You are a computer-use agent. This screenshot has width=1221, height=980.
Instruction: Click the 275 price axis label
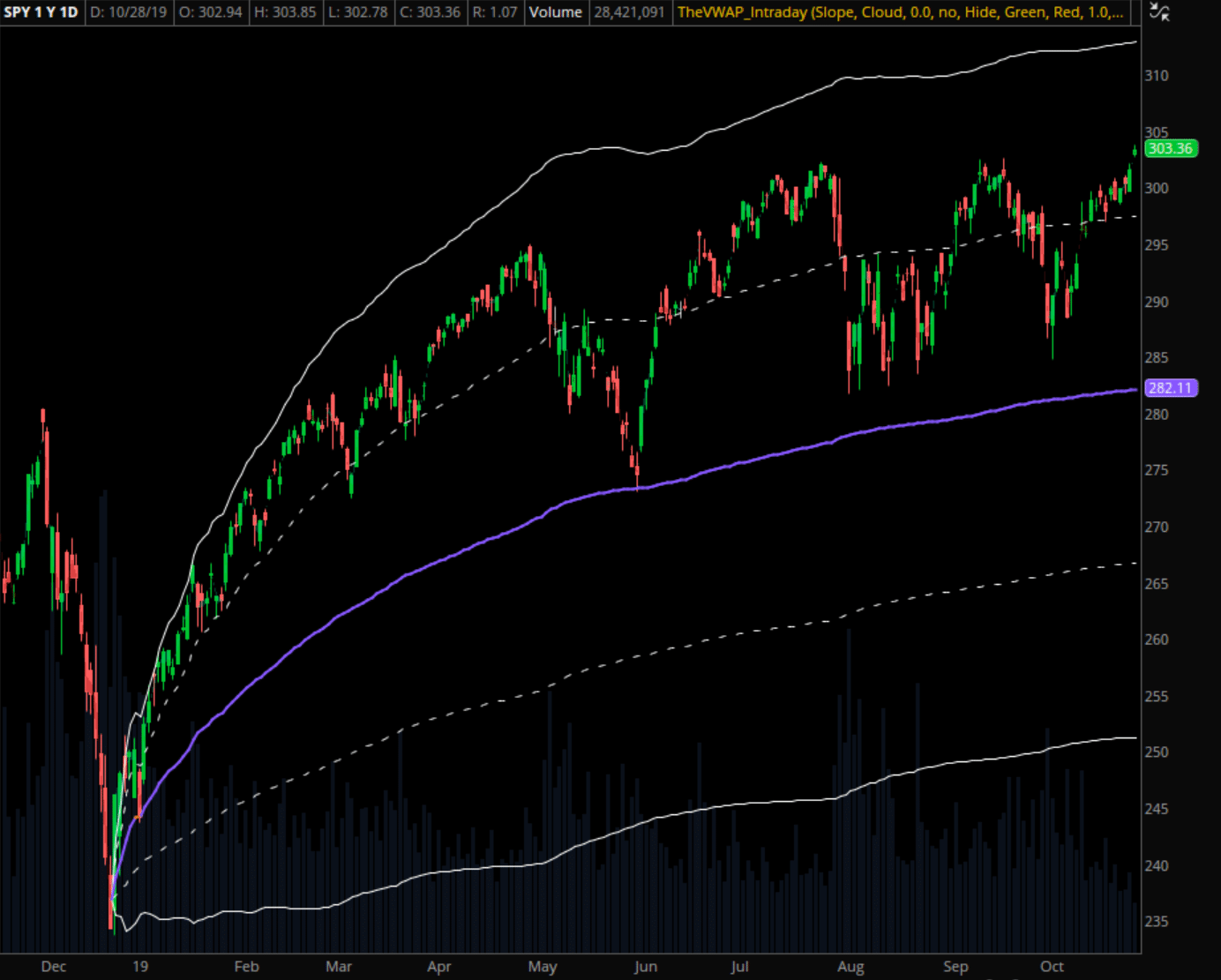1157,470
